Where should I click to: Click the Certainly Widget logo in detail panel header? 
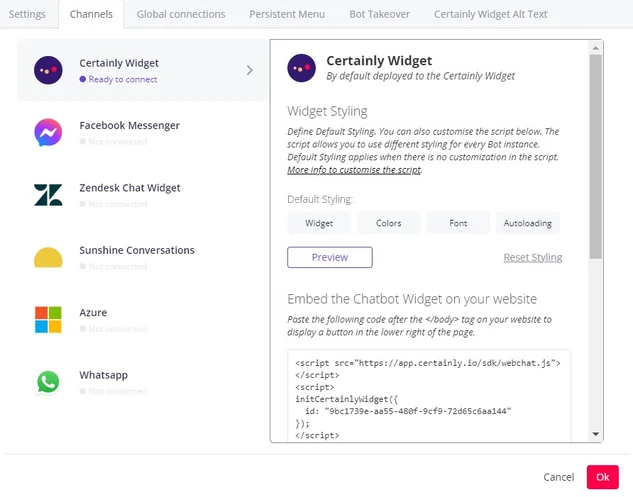click(x=302, y=68)
